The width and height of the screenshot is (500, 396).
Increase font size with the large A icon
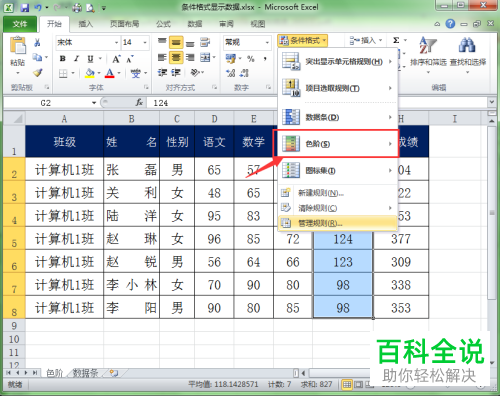pos(116,59)
